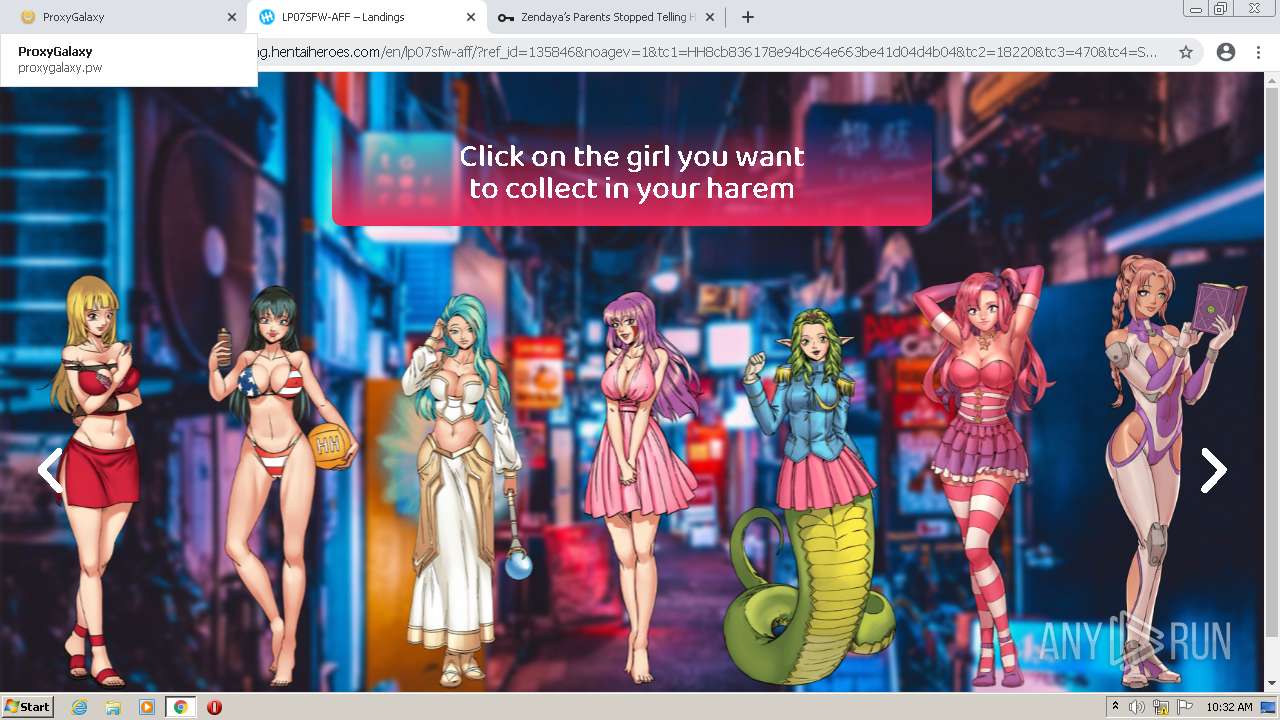The height and width of the screenshot is (720, 1280).
Task: Close the Zendaya's Parents tab
Action: pos(710,17)
